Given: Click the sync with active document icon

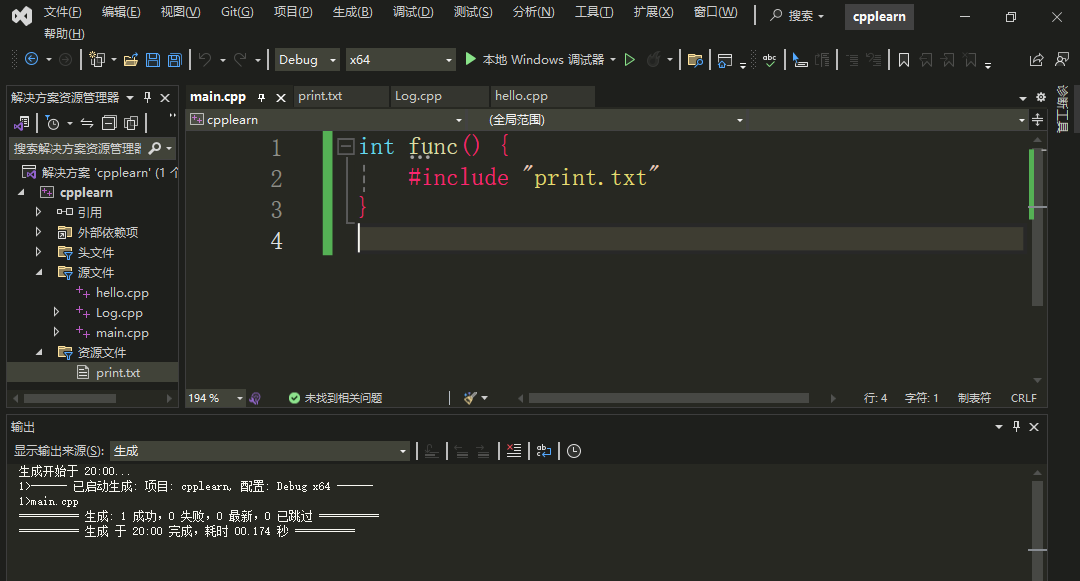Looking at the screenshot, I should tap(87, 123).
